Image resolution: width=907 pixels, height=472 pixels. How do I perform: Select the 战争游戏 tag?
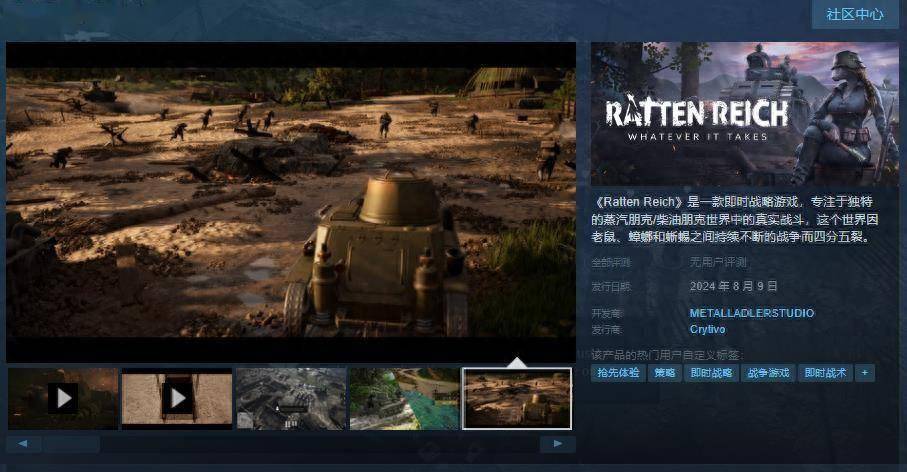tap(768, 373)
